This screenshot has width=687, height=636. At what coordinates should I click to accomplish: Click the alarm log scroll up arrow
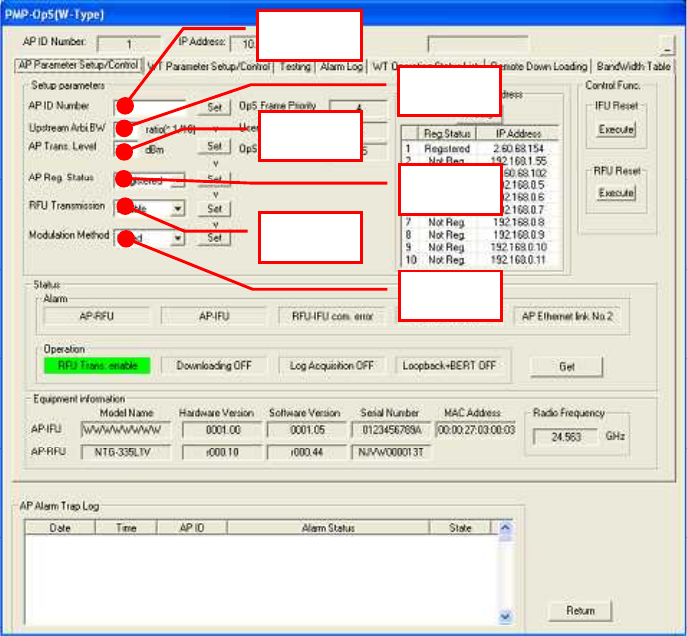(505, 528)
